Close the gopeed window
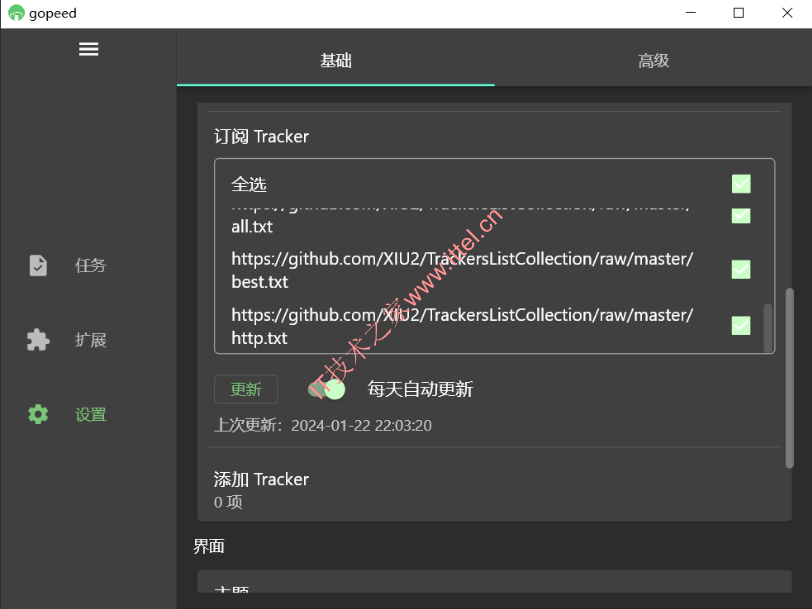 [787, 13]
